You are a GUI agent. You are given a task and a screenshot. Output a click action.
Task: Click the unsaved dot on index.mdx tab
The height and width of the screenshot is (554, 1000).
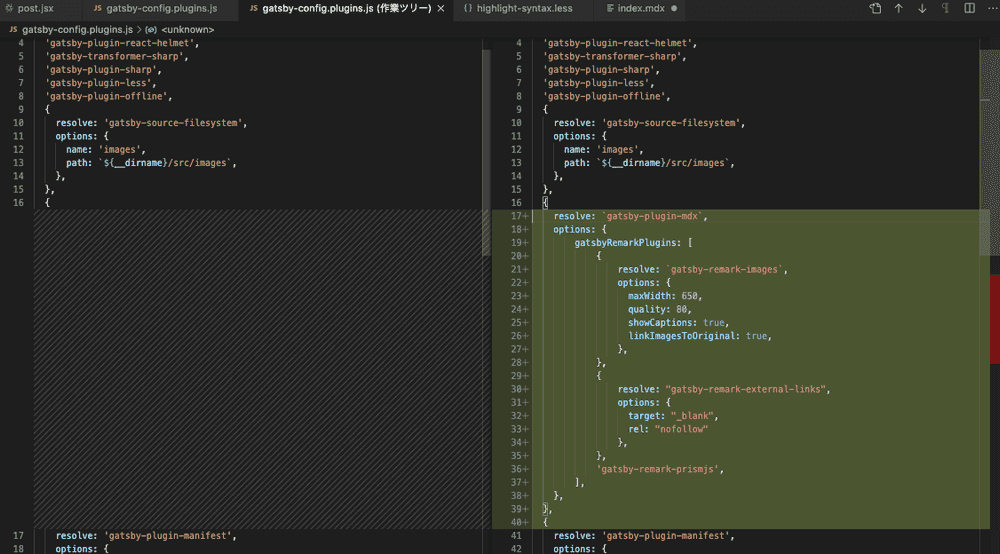point(674,8)
